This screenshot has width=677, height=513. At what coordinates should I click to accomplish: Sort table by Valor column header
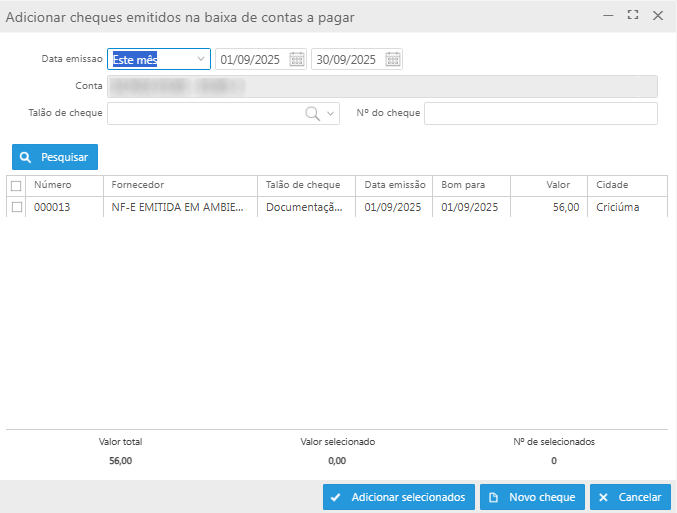point(557,185)
